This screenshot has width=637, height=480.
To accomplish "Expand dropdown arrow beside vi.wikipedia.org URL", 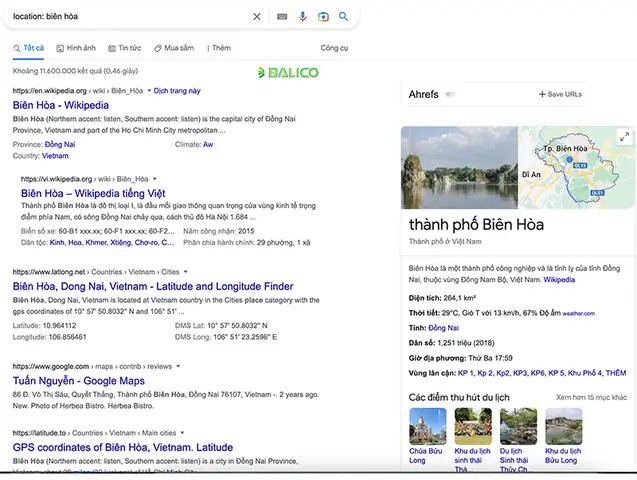I will click(154, 179).
